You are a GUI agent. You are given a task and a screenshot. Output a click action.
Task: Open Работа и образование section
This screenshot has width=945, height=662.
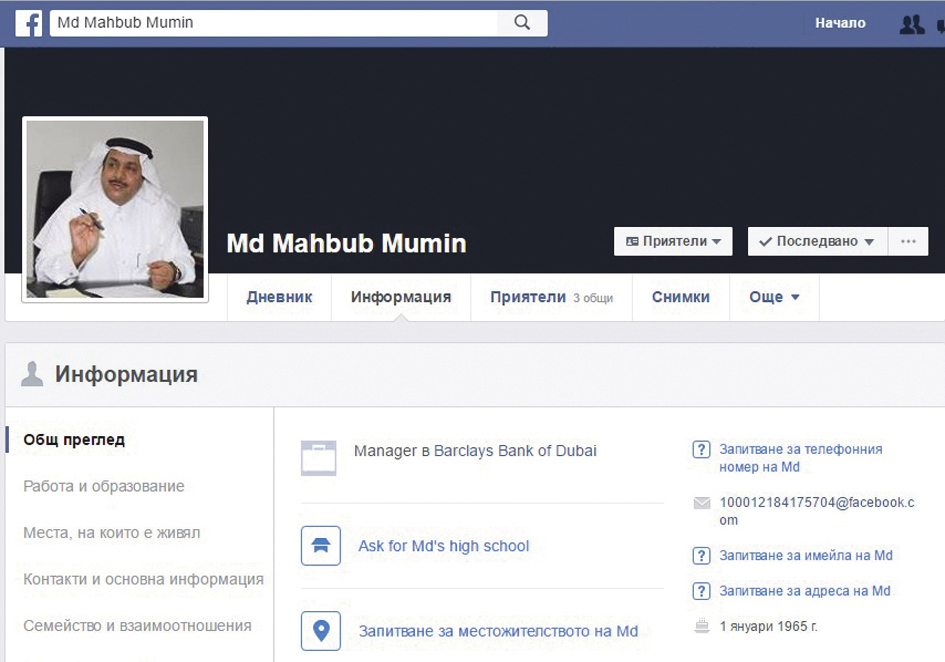pyautogui.click(x=104, y=486)
